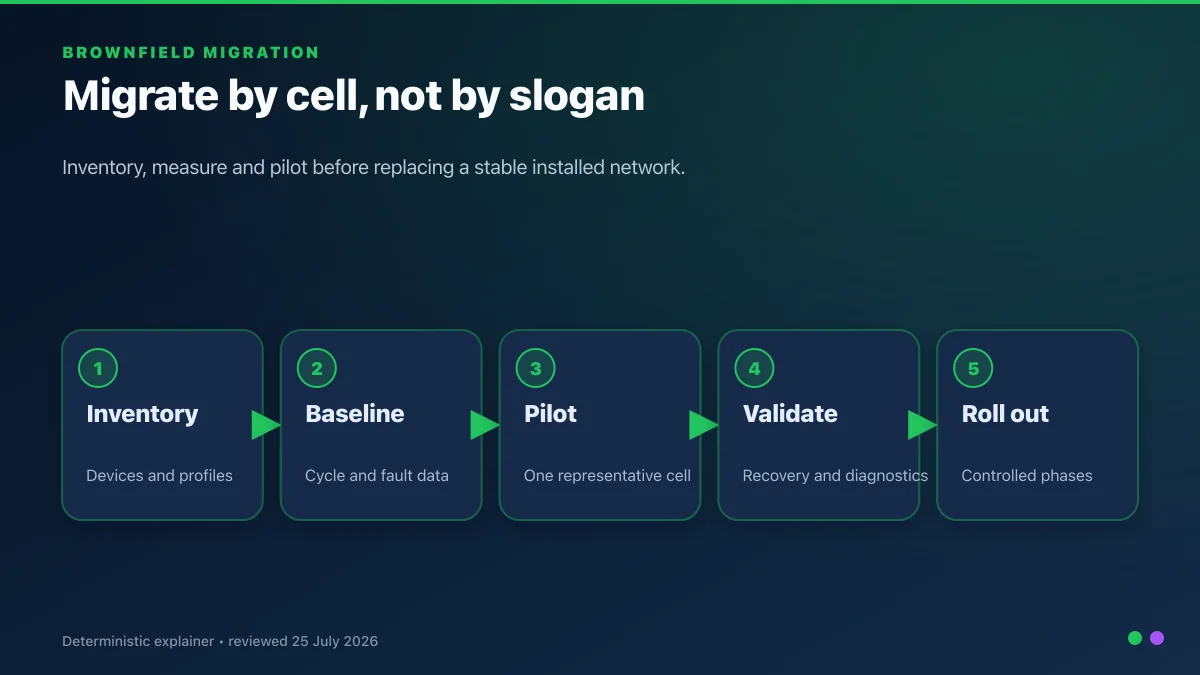
Task: Click the arrow between Pilot and Validate
Action: [x=704, y=425]
